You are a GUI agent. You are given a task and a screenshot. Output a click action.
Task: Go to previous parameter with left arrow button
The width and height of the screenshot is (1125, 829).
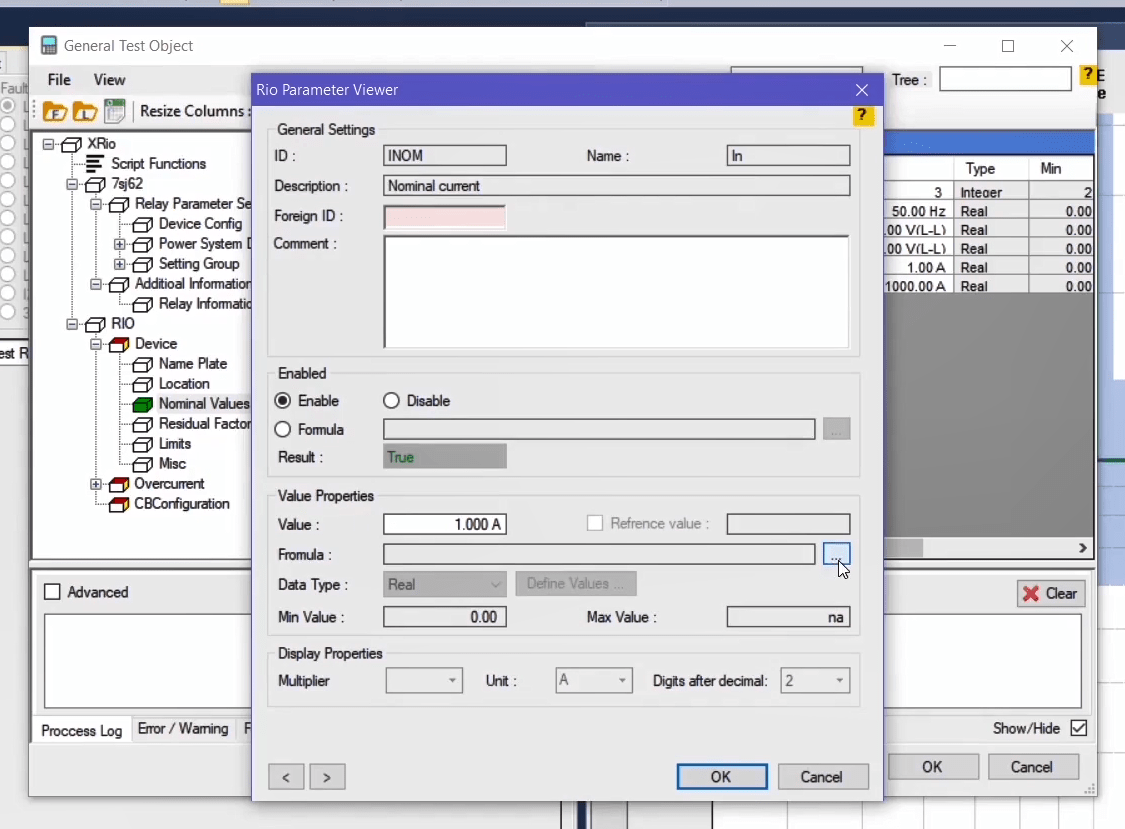pyautogui.click(x=286, y=777)
